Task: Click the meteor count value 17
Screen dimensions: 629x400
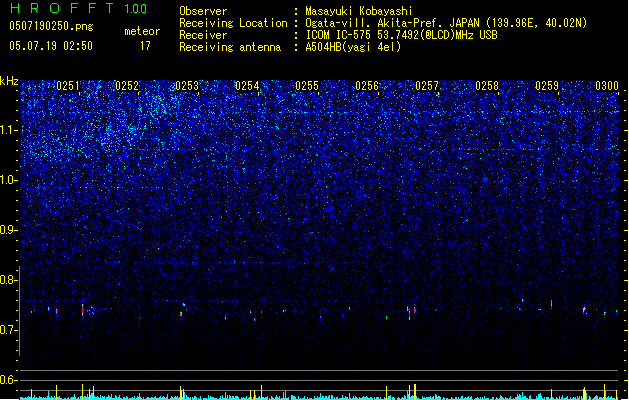Action: pyautogui.click(x=145, y=46)
